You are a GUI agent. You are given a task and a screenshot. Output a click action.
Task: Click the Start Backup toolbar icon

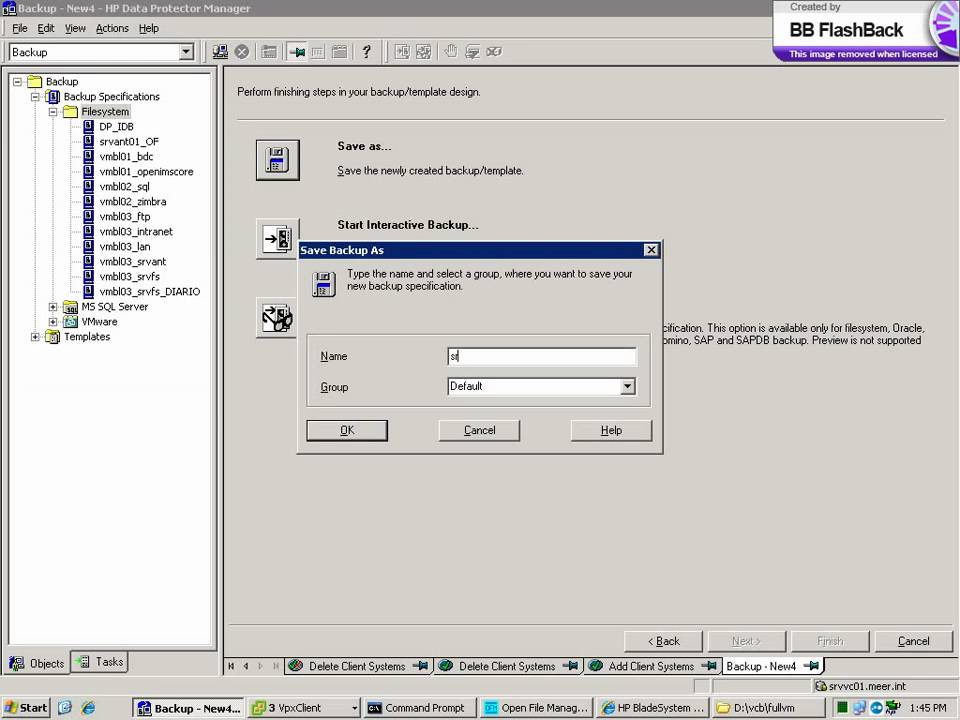(402, 52)
